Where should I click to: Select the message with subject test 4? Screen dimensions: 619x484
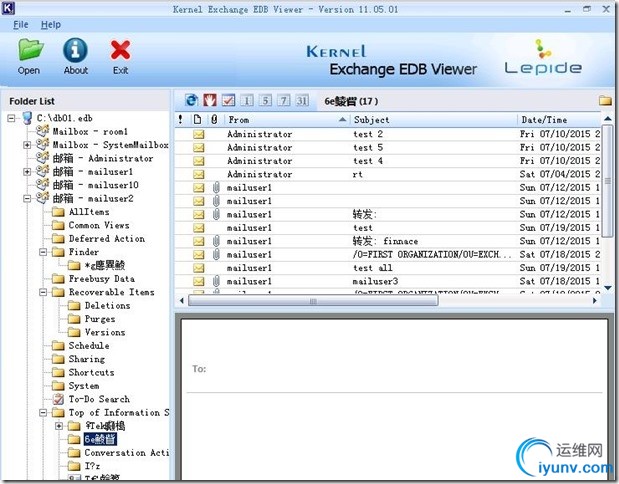pyautogui.click(x=388, y=161)
